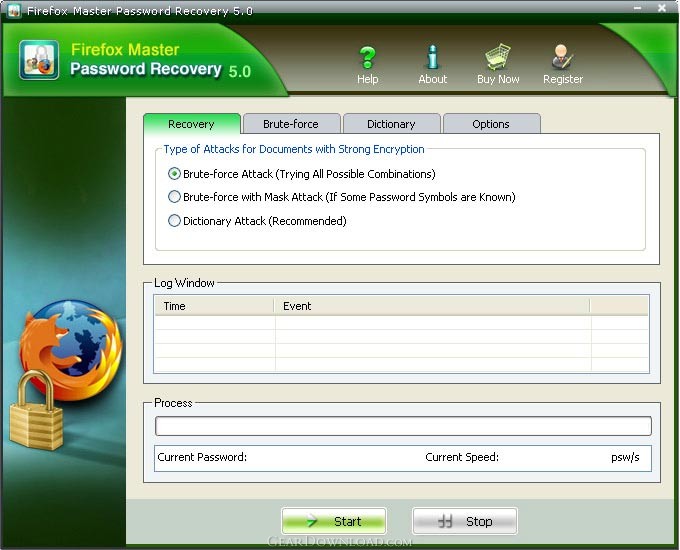Click the Current Password label
The width and height of the screenshot is (680, 550).
[202, 457]
